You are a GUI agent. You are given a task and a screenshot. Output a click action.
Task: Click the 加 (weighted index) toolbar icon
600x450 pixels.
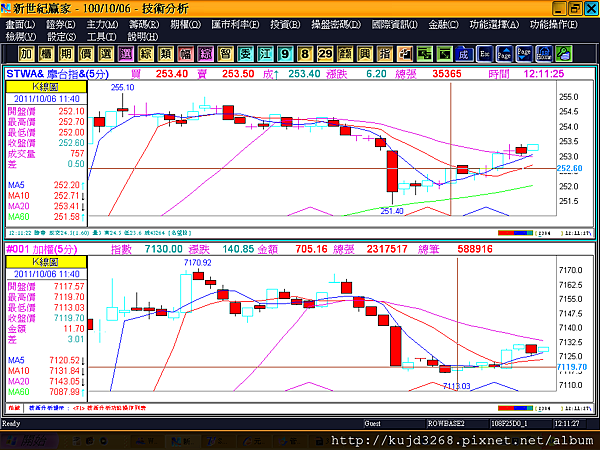[x=26, y=54]
